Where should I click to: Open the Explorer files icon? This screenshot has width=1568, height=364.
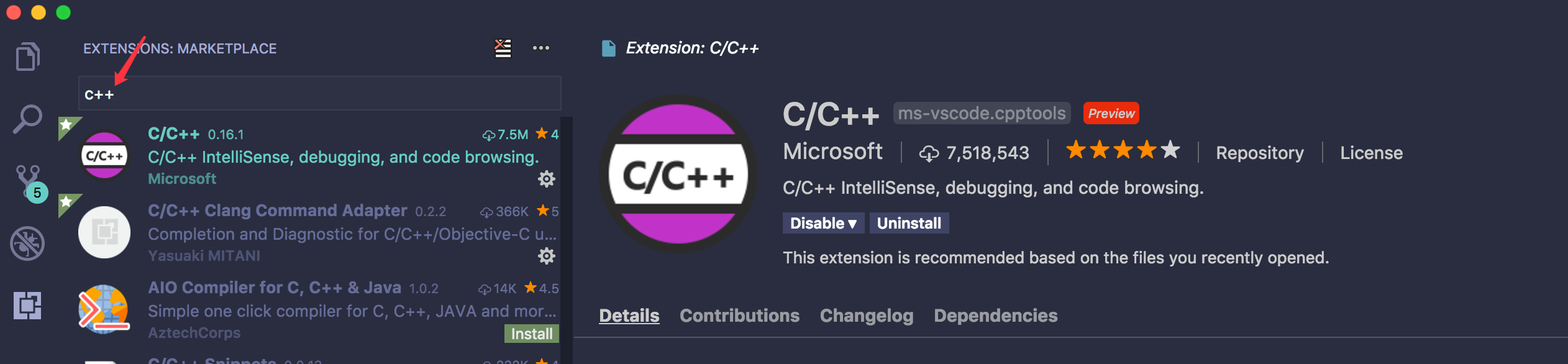click(27, 57)
